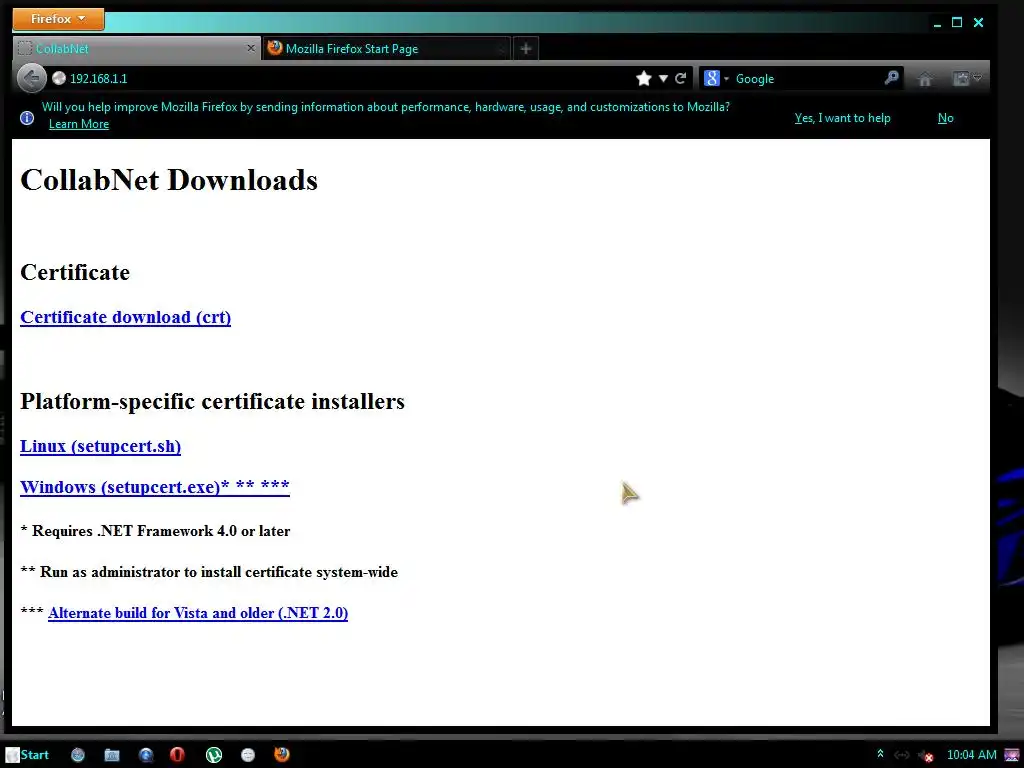The height and width of the screenshot is (768, 1024).
Task: Open the file explorer taskbar icon
Action: coord(112,755)
